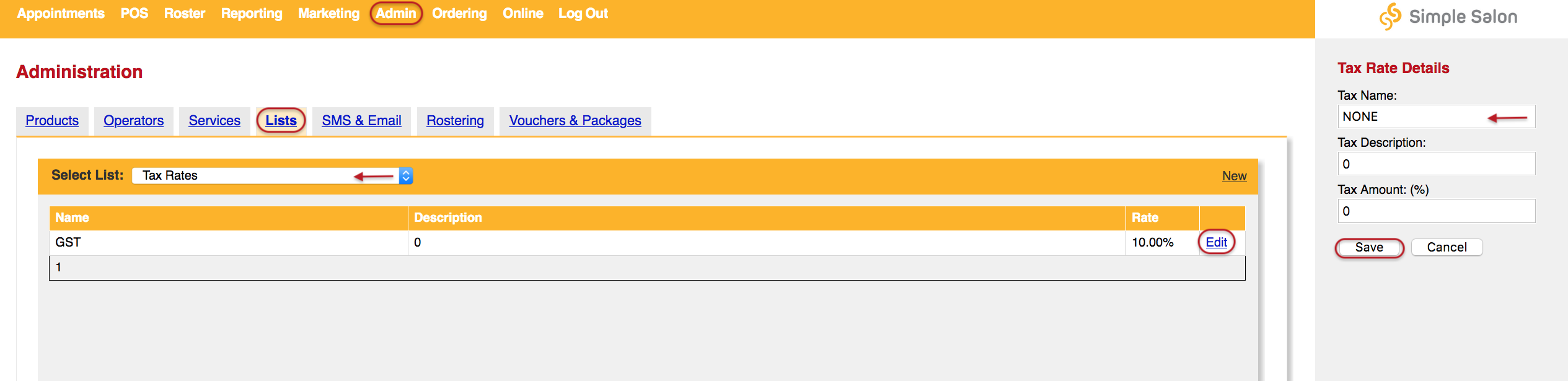Open the Operators tab

[x=134, y=121]
